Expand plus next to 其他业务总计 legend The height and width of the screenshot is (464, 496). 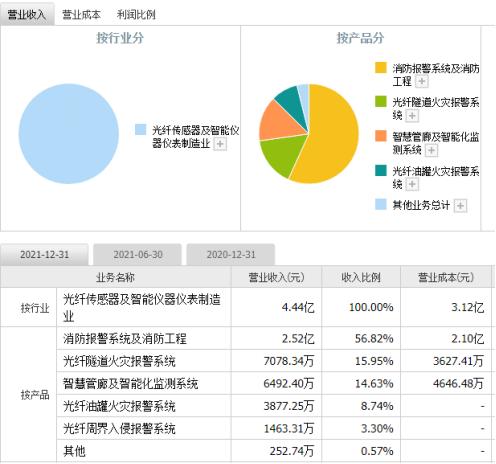460,206
